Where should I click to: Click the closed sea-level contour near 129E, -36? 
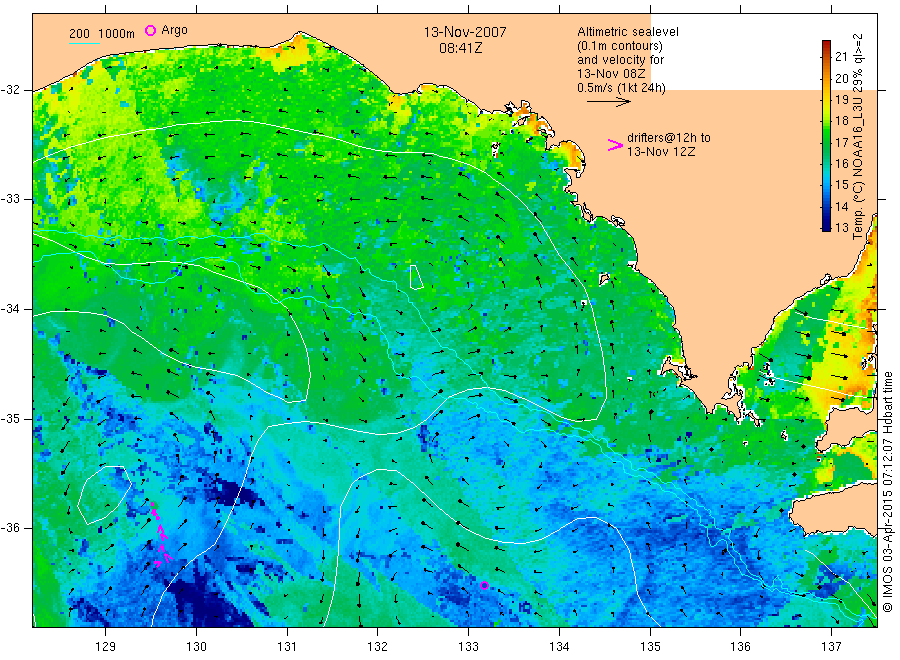point(104,495)
